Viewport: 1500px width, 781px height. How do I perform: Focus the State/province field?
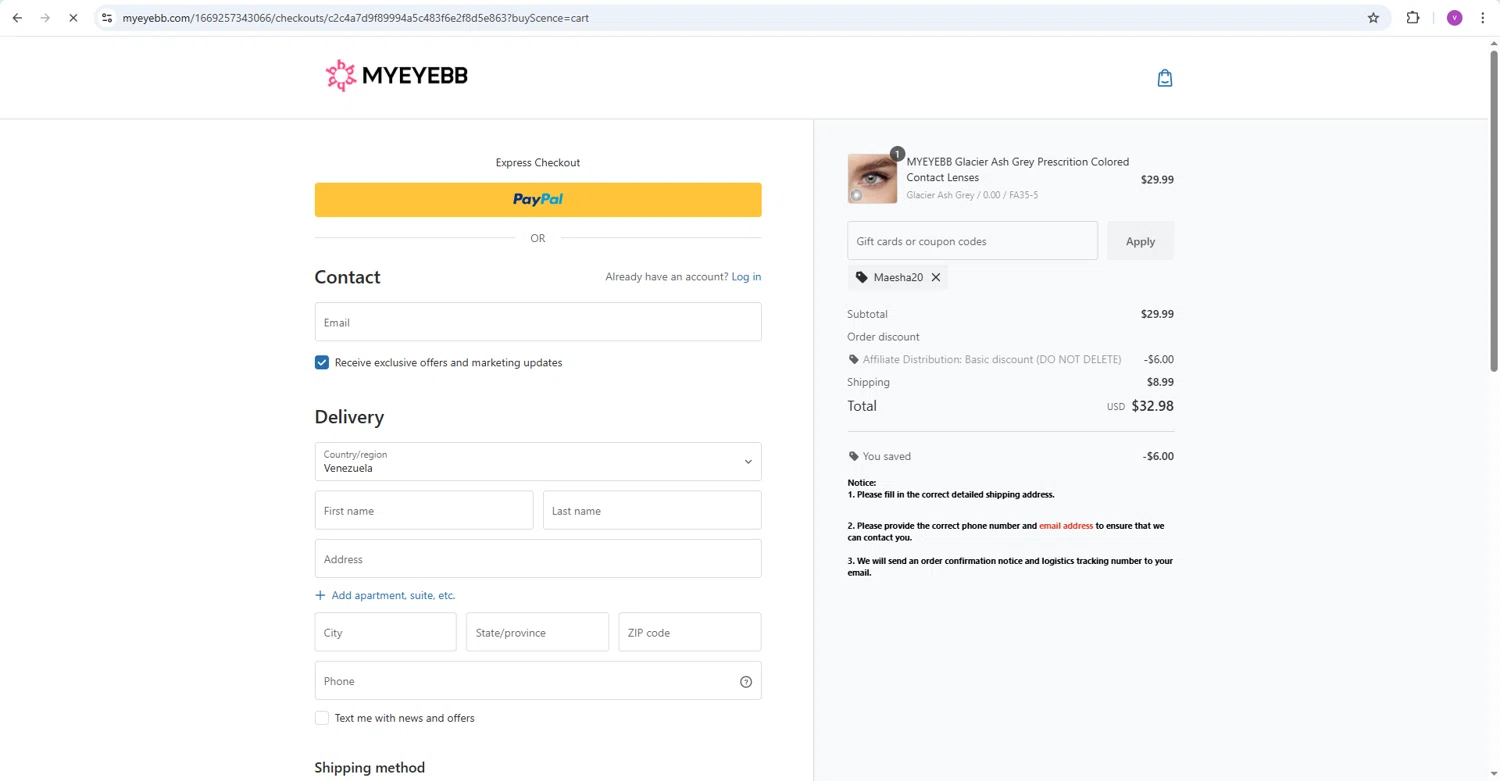pyautogui.click(x=537, y=632)
